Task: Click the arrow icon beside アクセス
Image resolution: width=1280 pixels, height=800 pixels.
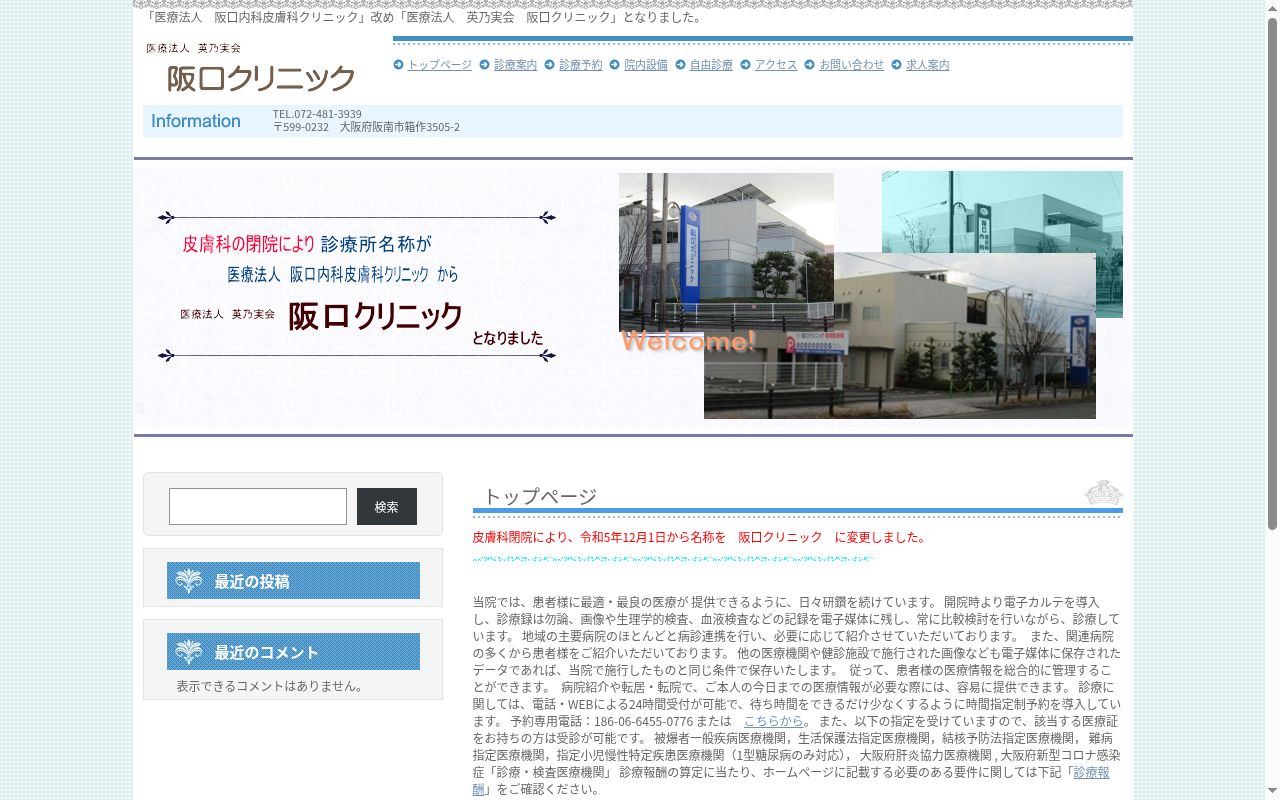Action: [x=745, y=65]
